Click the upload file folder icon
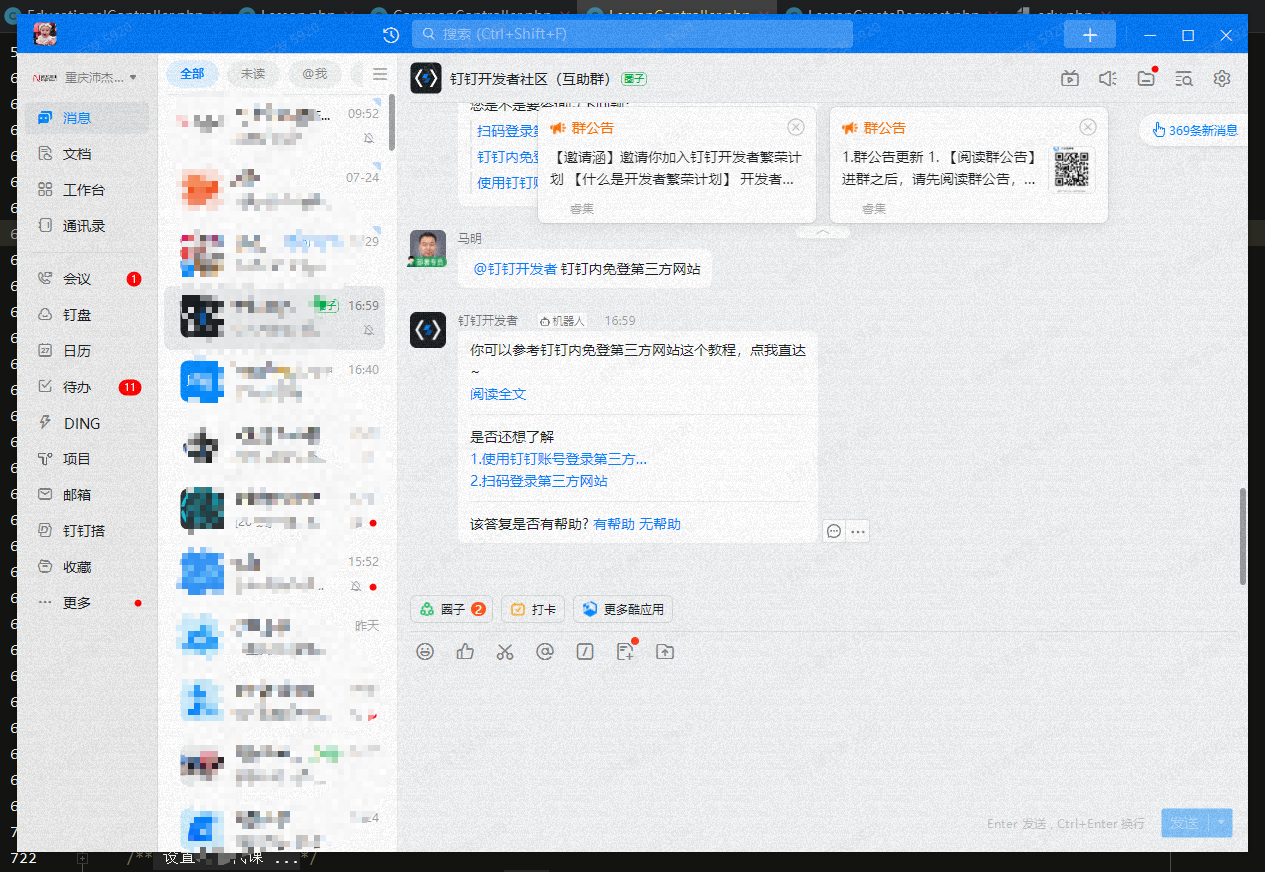1265x872 pixels. point(665,652)
